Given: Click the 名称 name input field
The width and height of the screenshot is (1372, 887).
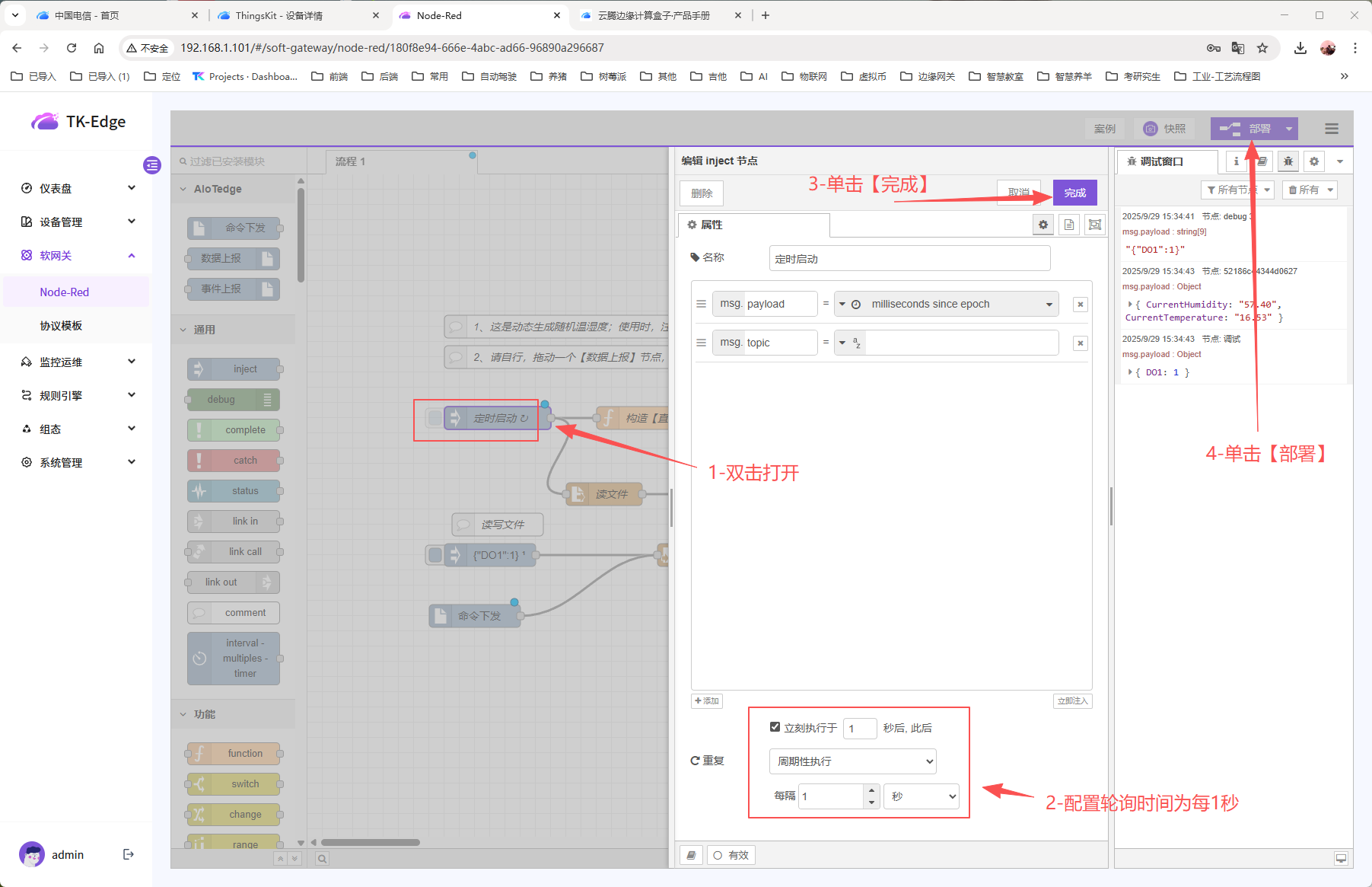Looking at the screenshot, I should tap(909, 259).
